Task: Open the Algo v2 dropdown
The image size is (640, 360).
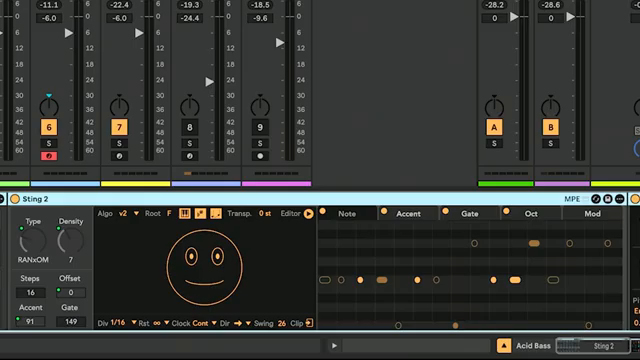Action: pos(136,213)
